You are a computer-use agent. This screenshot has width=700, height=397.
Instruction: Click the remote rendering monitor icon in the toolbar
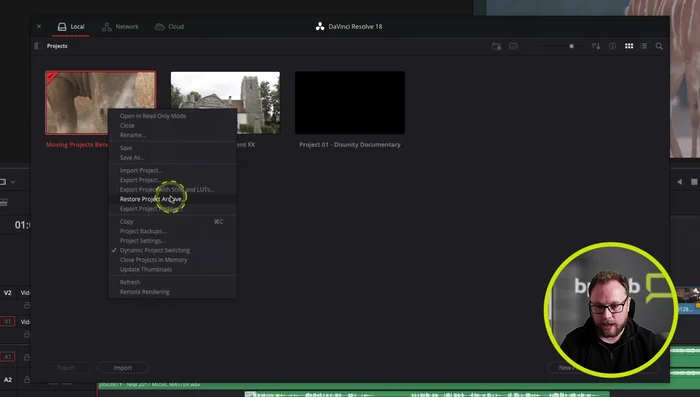coord(513,46)
